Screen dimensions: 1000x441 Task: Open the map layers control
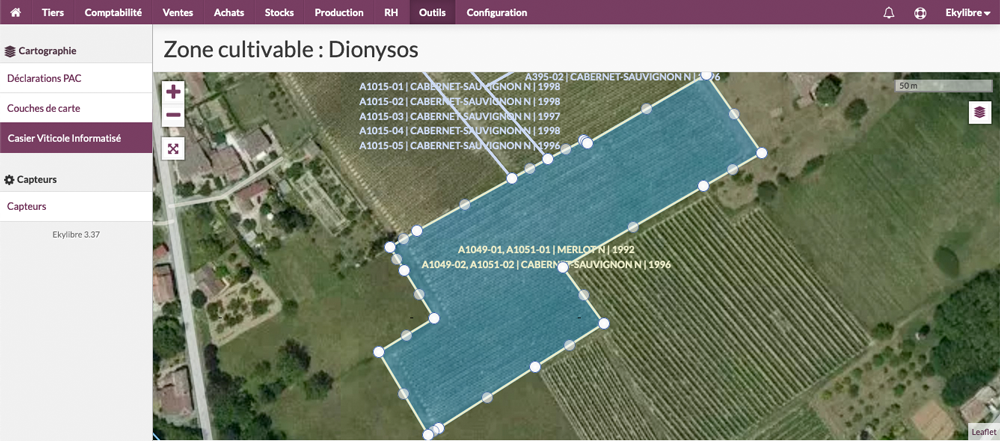tap(980, 112)
